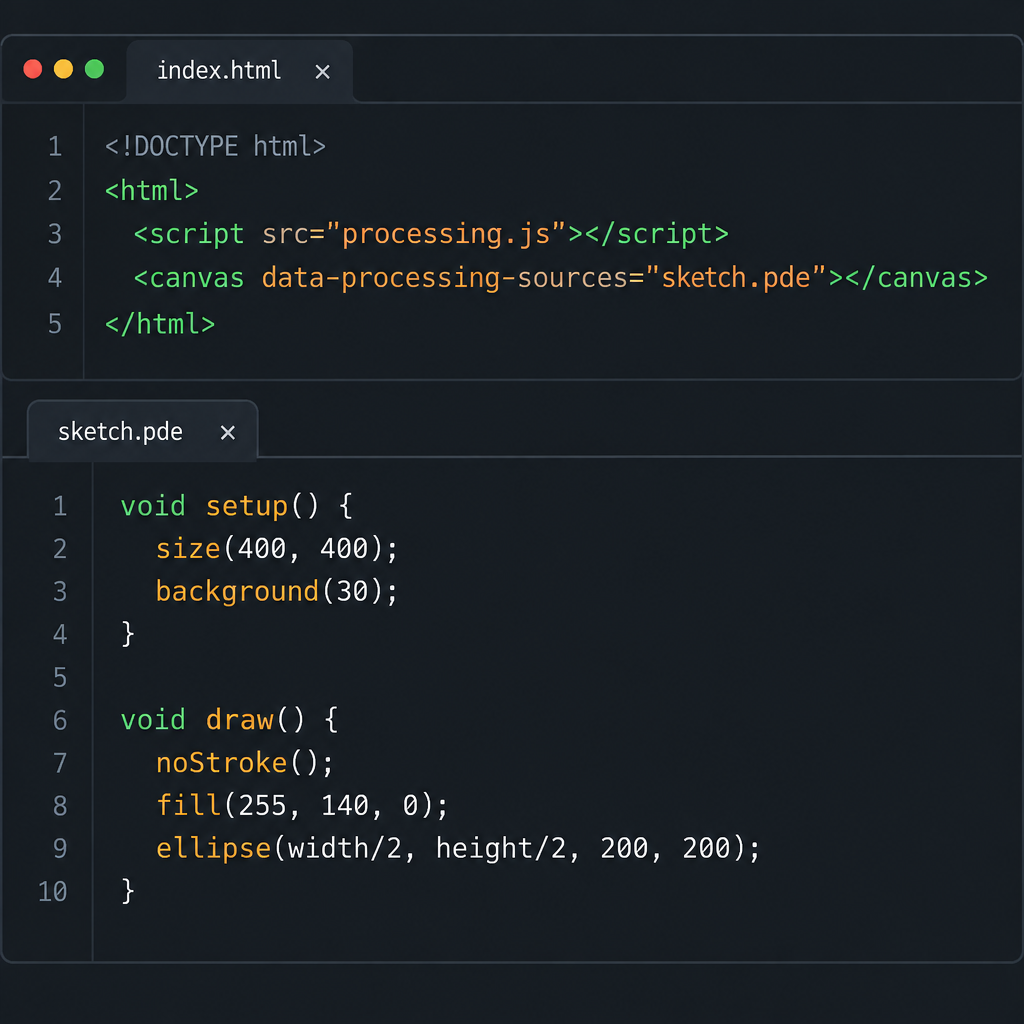Click the '<script' opening tag text
The width and height of the screenshot is (1024, 1024).
coord(189,234)
